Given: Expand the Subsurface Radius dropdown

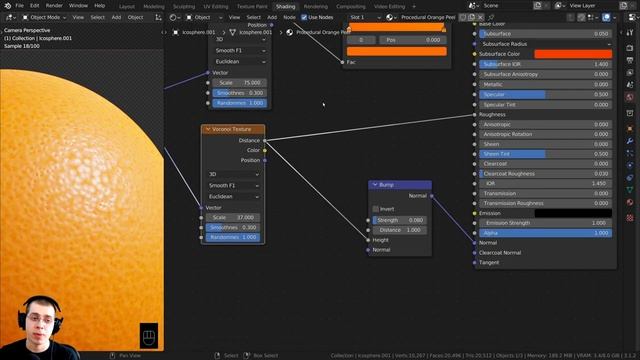Looking at the screenshot, I should tap(545, 44).
